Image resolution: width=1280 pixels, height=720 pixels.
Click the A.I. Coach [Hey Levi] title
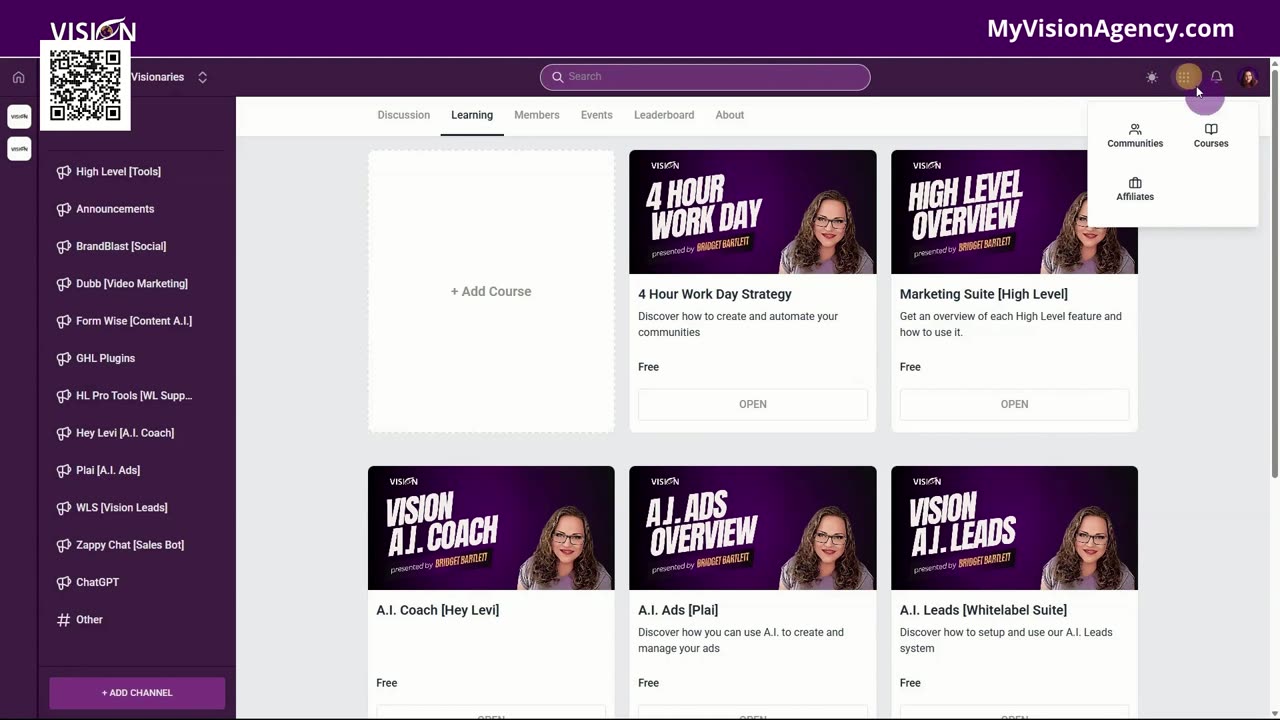[437, 610]
